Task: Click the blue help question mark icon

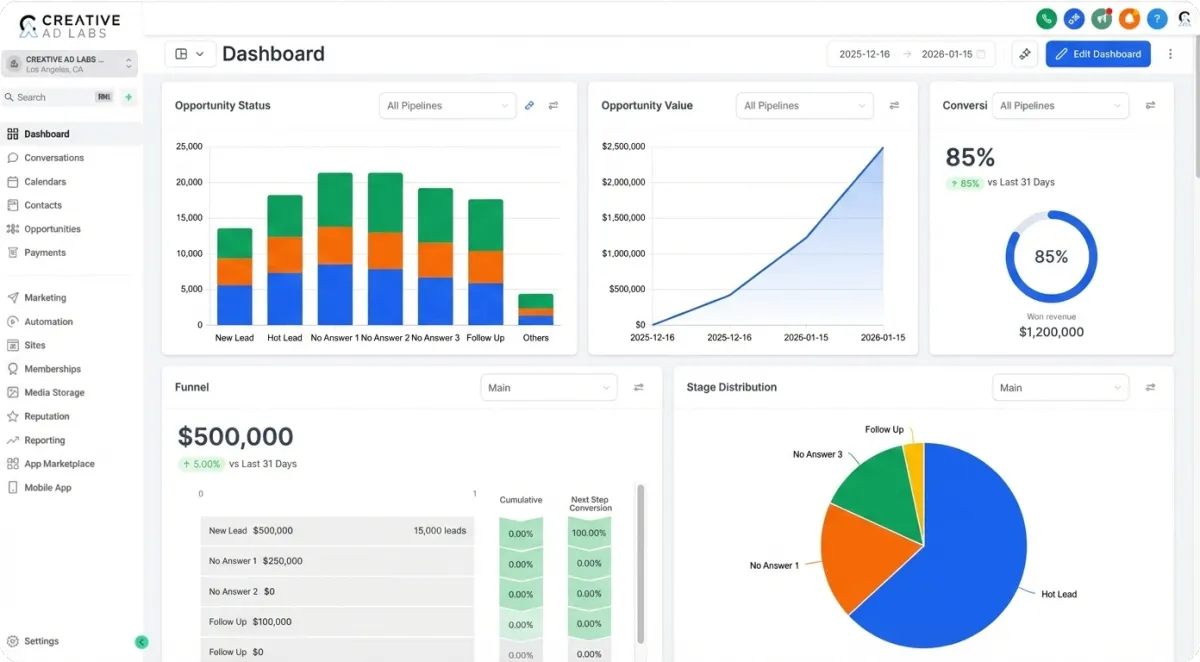Action: pos(1157,18)
